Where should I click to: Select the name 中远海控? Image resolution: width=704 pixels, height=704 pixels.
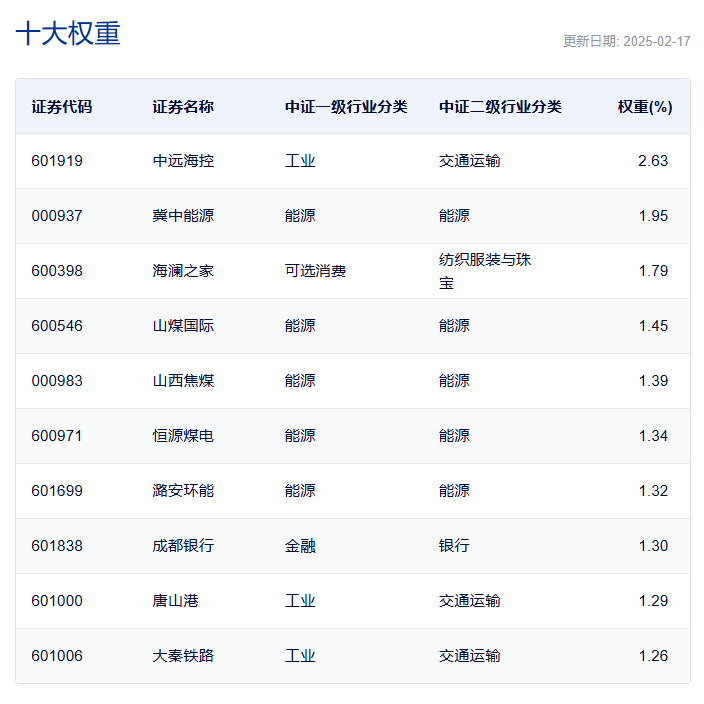coord(183,161)
